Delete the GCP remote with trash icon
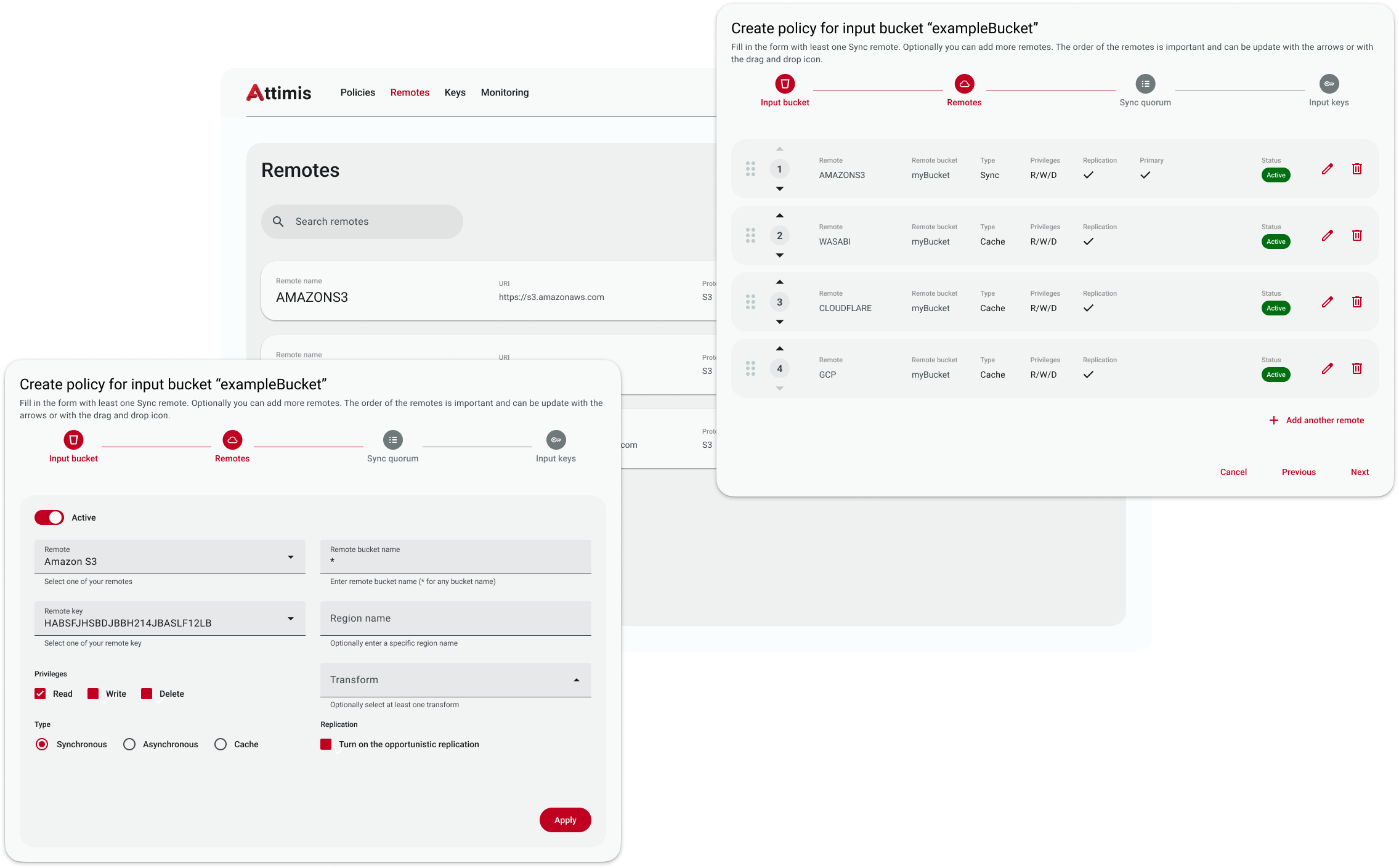The image size is (1399, 868). pos(1356,368)
